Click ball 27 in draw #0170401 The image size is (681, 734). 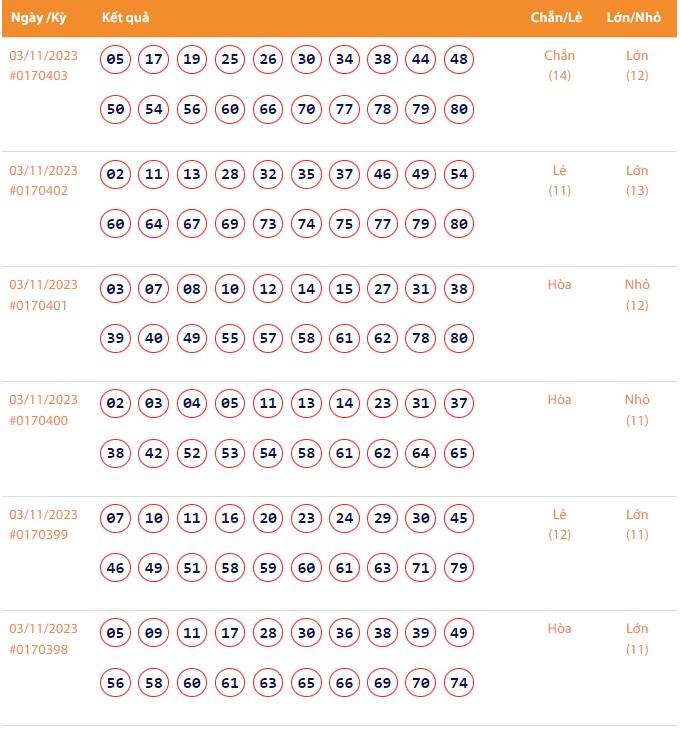(x=383, y=290)
